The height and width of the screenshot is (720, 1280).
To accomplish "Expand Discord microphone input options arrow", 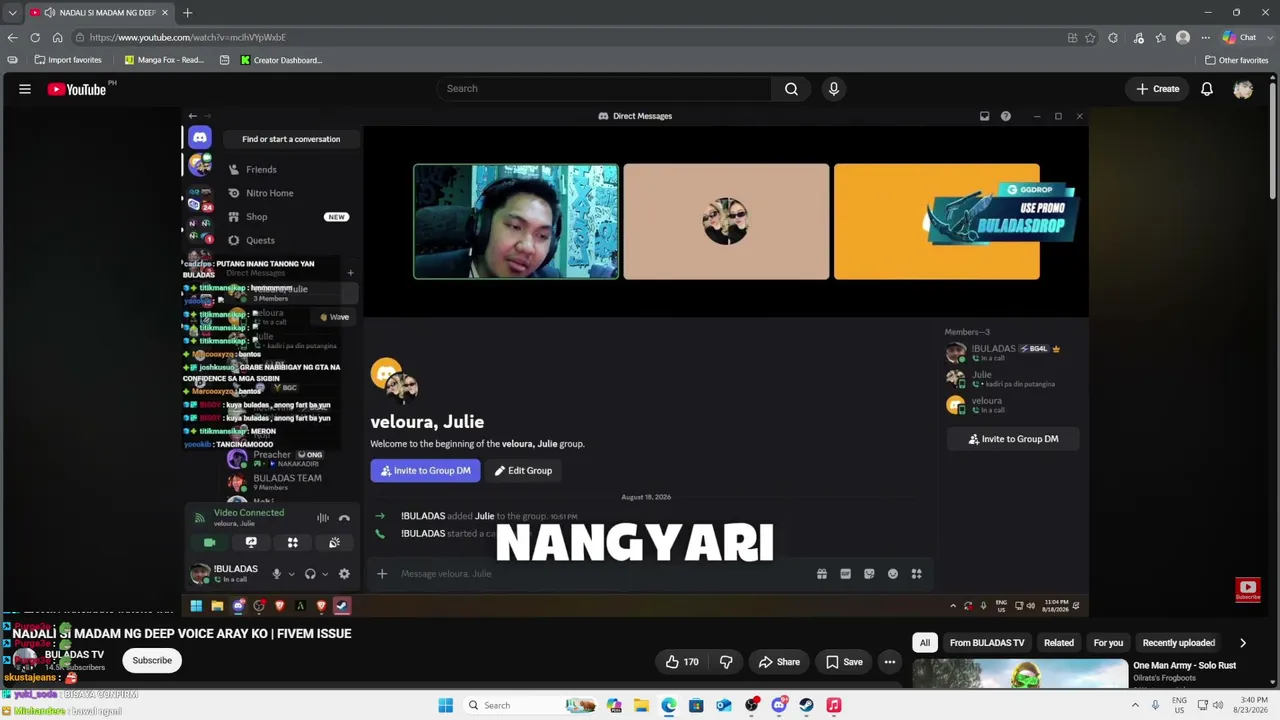I will pos(291,574).
